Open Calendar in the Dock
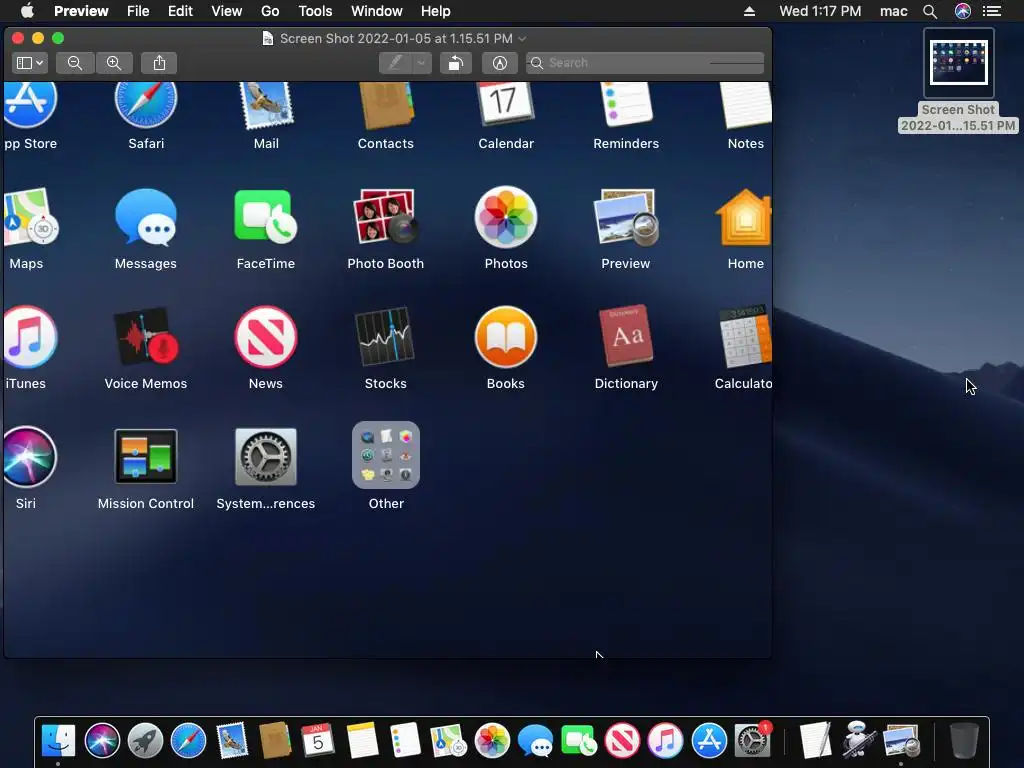 pyautogui.click(x=318, y=741)
